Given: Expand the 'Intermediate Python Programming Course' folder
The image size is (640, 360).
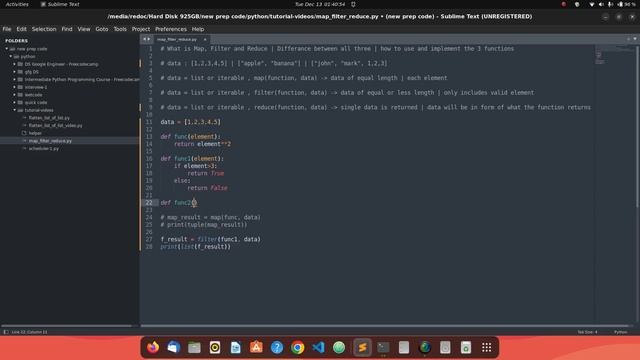Looking at the screenshot, I should [15, 80].
